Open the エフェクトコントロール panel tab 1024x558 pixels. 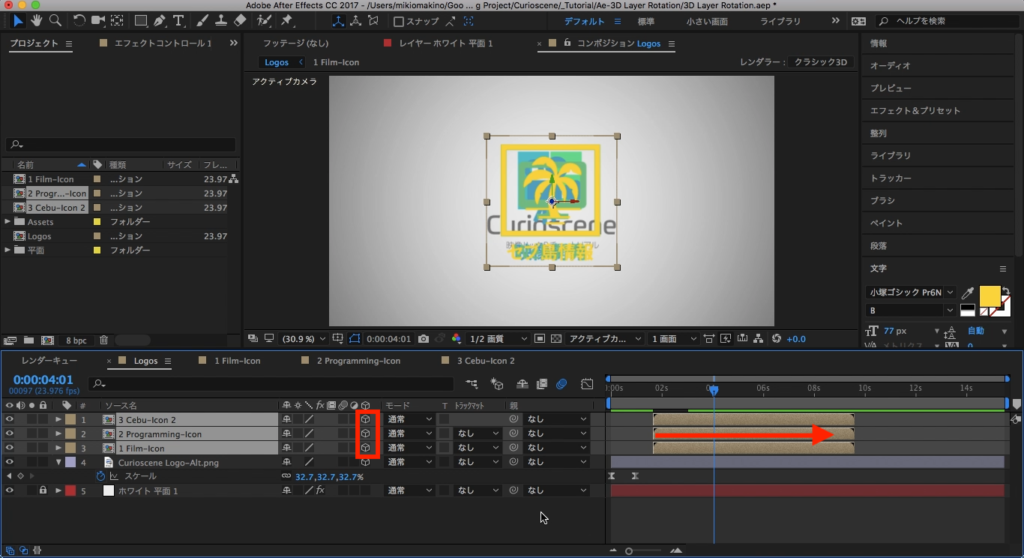[x=162, y=44]
